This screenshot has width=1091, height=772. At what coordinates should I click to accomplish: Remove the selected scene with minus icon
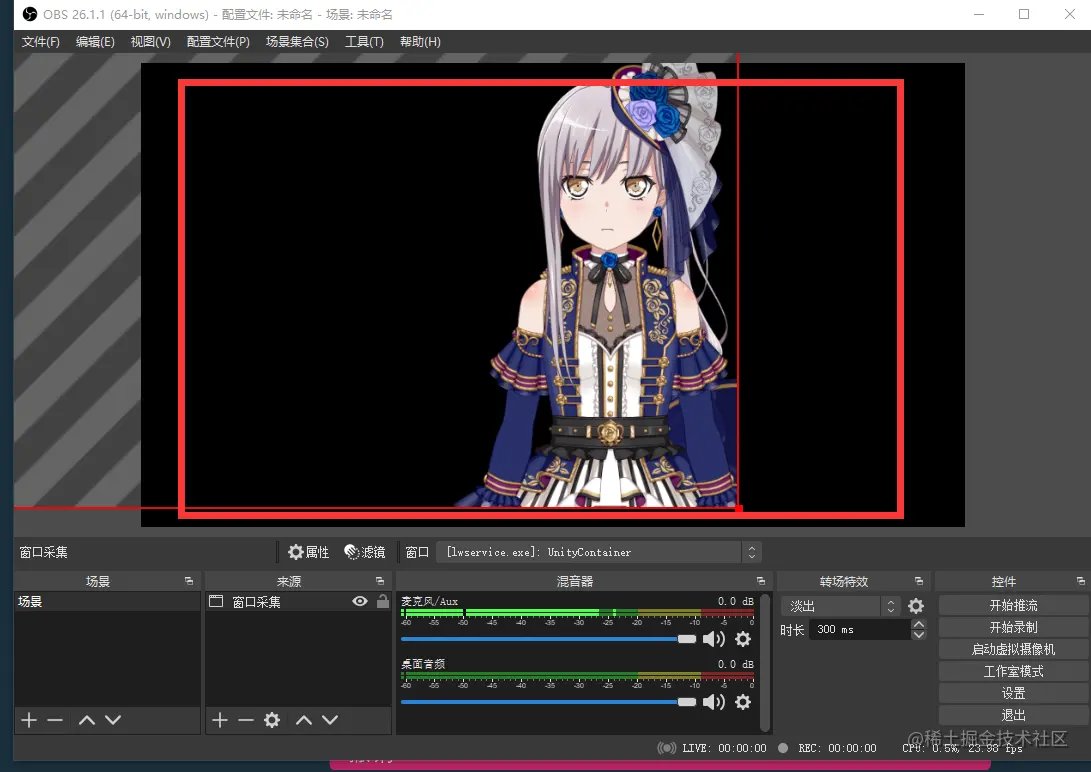tap(55, 720)
